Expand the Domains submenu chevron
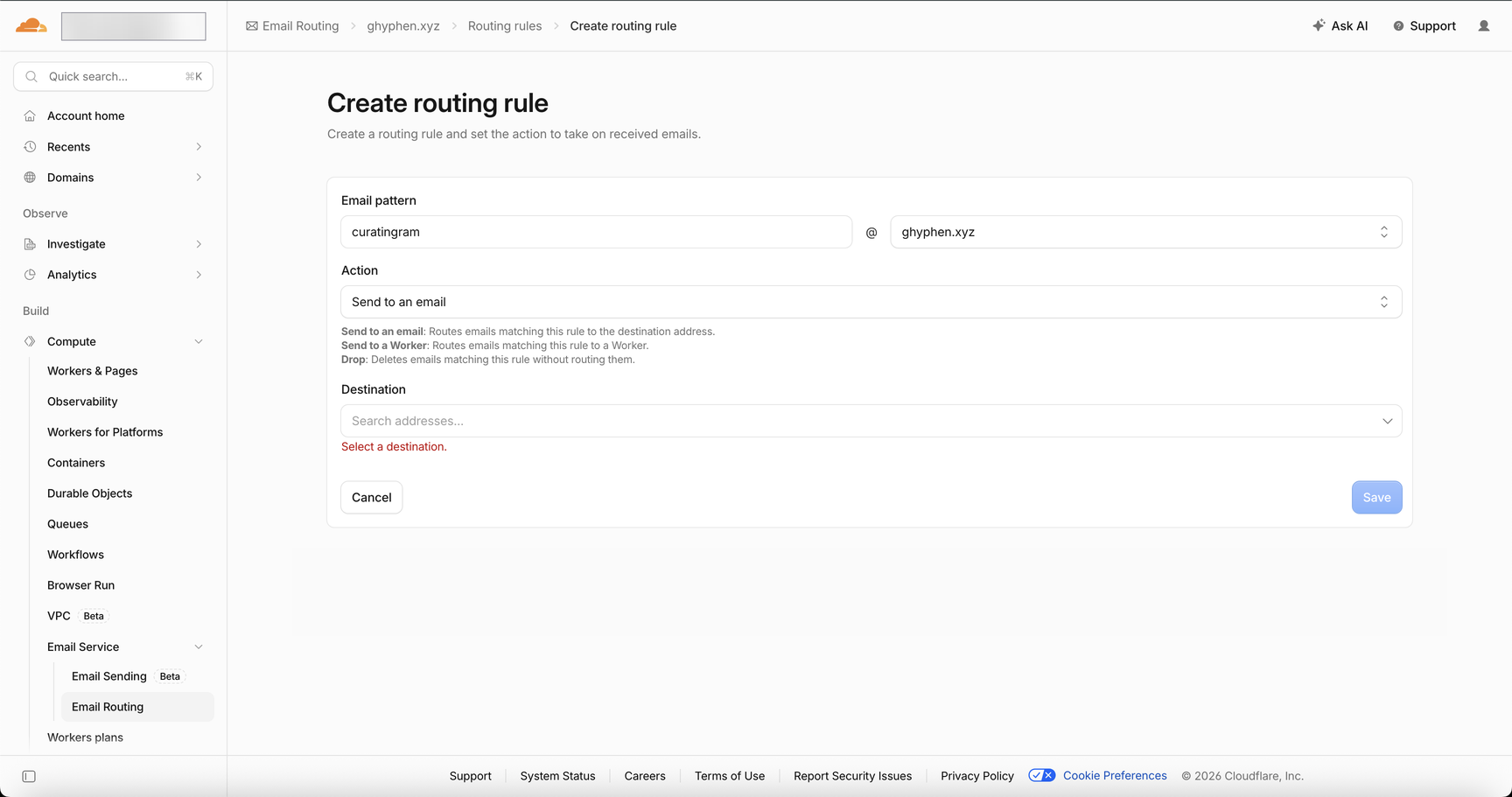1512x797 pixels. (199, 178)
